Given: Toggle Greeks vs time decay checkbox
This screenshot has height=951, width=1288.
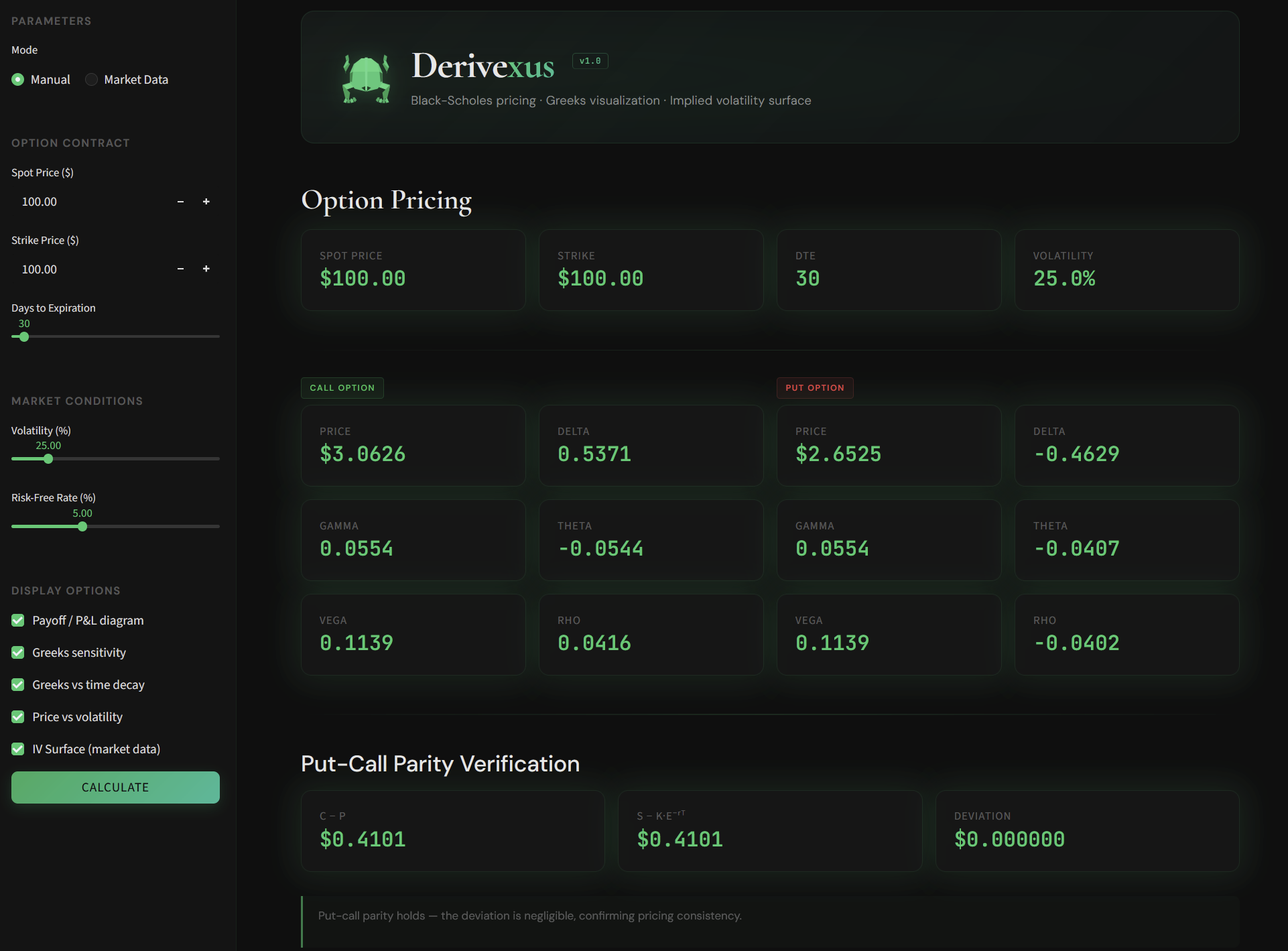Looking at the screenshot, I should [x=18, y=685].
